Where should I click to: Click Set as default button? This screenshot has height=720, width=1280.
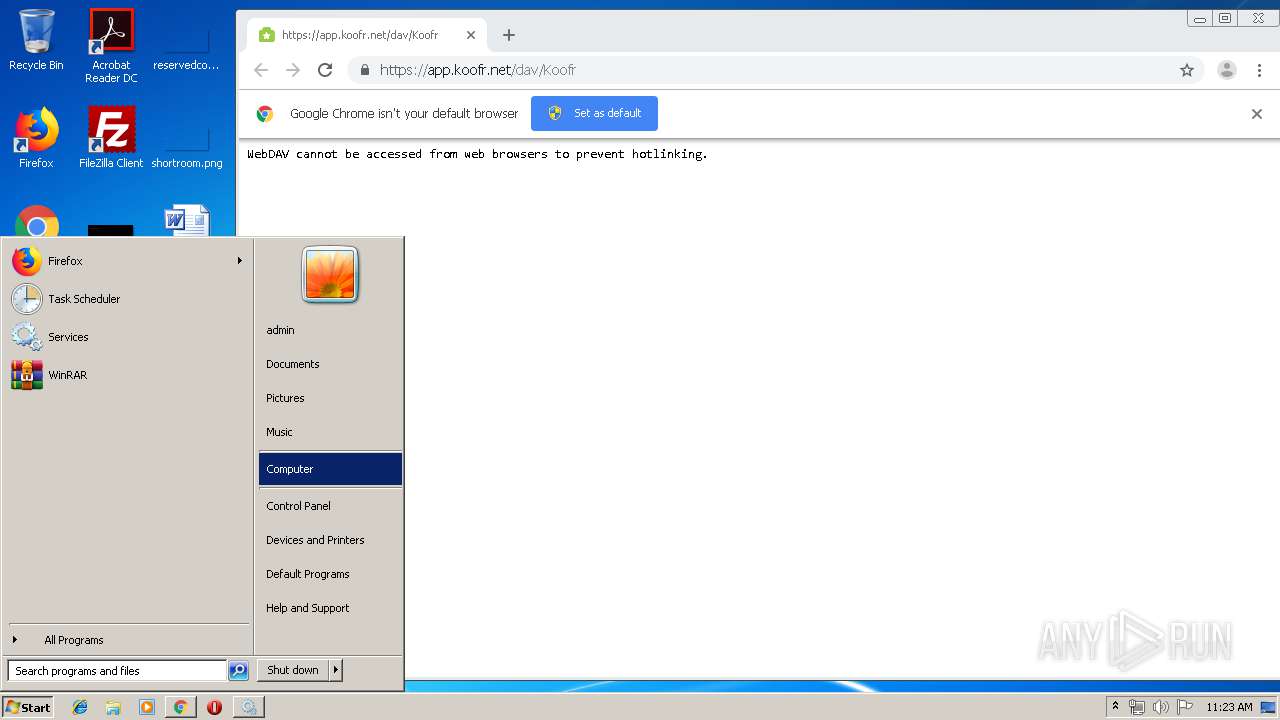pos(594,113)
